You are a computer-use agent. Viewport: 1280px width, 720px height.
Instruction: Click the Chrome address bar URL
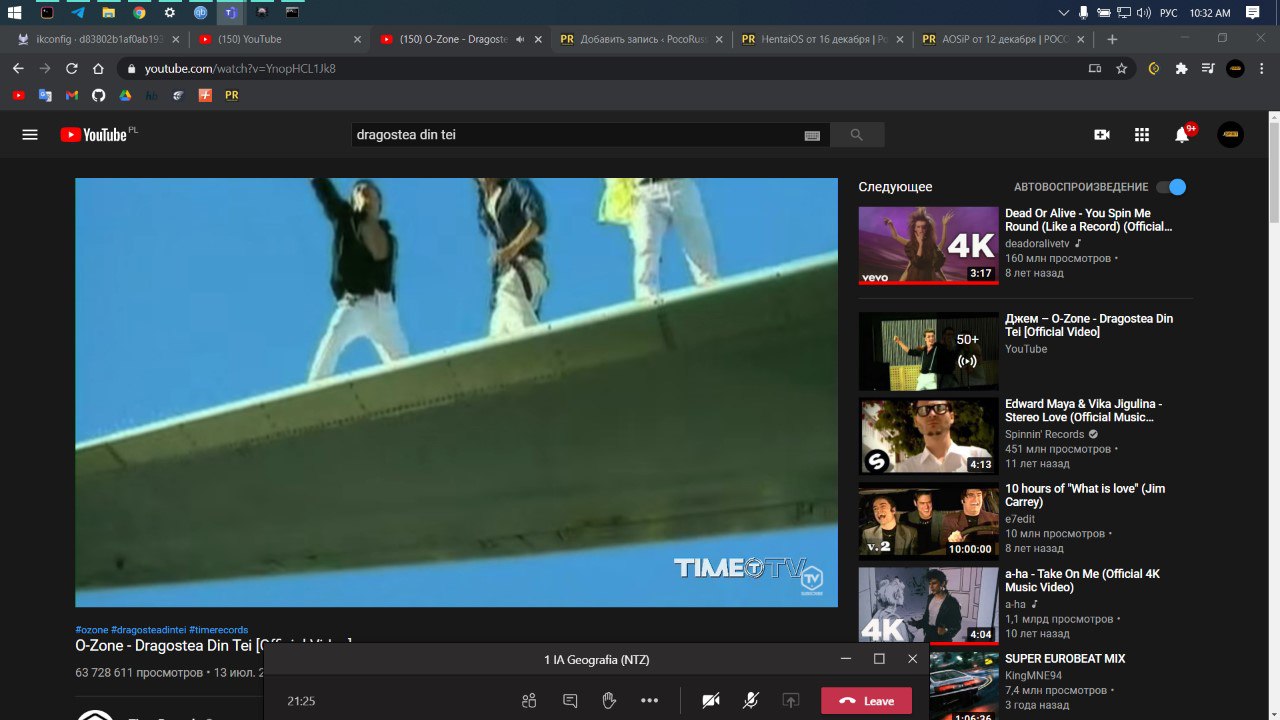tap(240, 69)
